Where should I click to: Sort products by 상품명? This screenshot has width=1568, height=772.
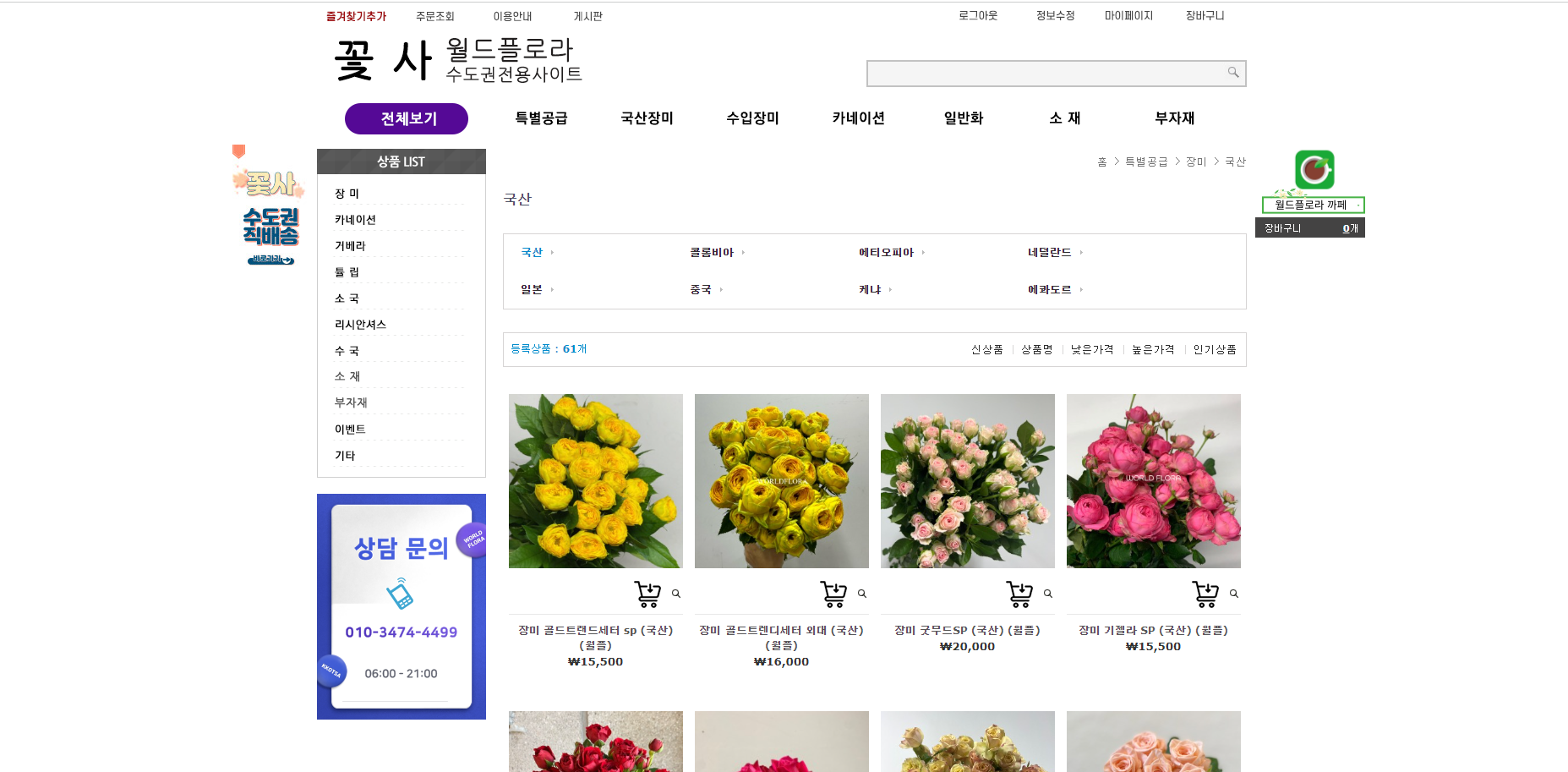click(1037, 349)
